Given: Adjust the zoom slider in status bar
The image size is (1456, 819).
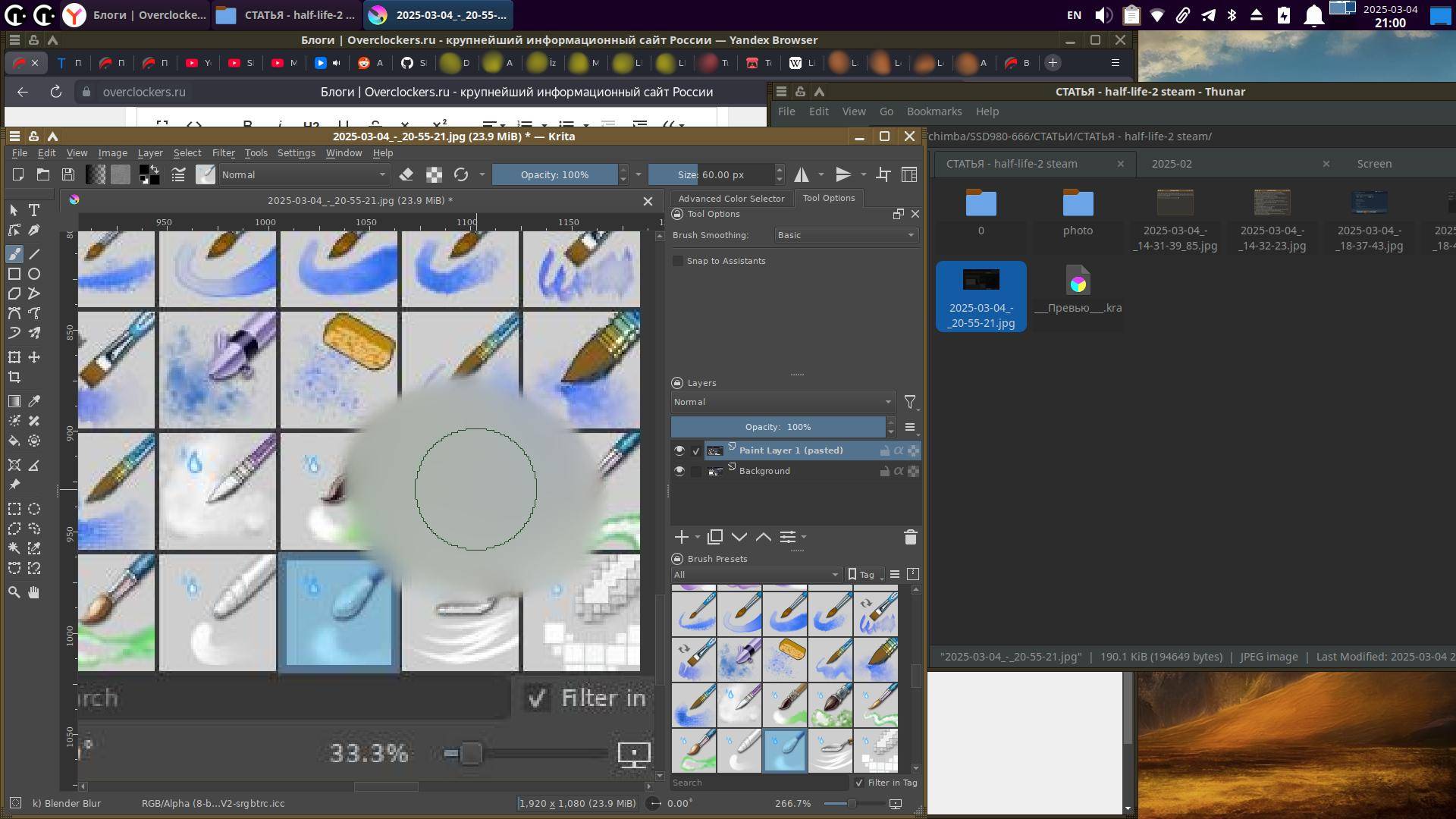Looking at the screenshot, I should 851,803.
